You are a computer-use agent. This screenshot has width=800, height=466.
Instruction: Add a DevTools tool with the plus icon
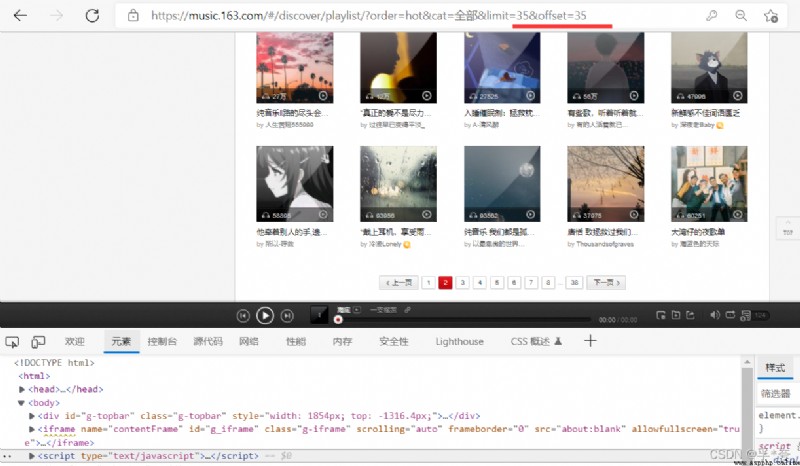(590, 341)
